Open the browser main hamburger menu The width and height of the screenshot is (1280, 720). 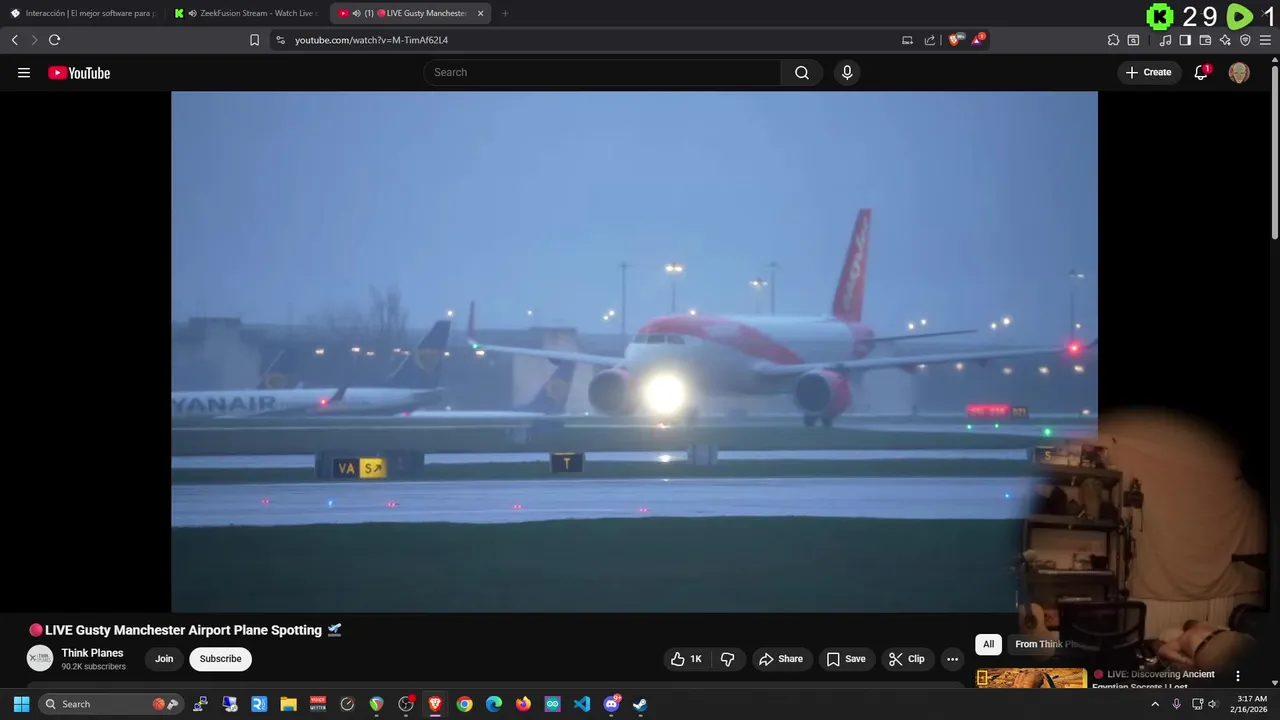(1267, 40)
